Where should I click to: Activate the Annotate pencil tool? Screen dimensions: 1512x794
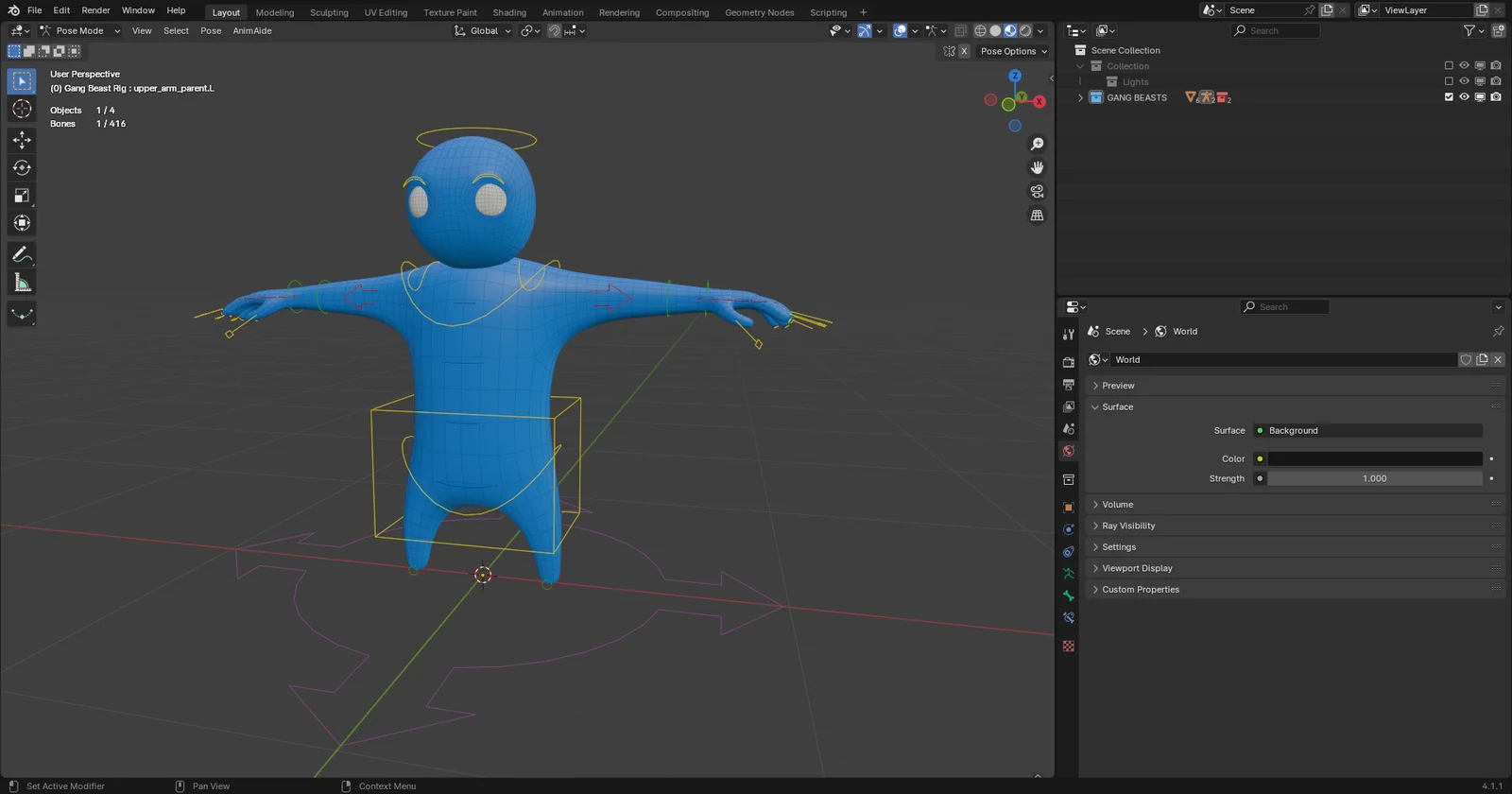pos(22,255)
